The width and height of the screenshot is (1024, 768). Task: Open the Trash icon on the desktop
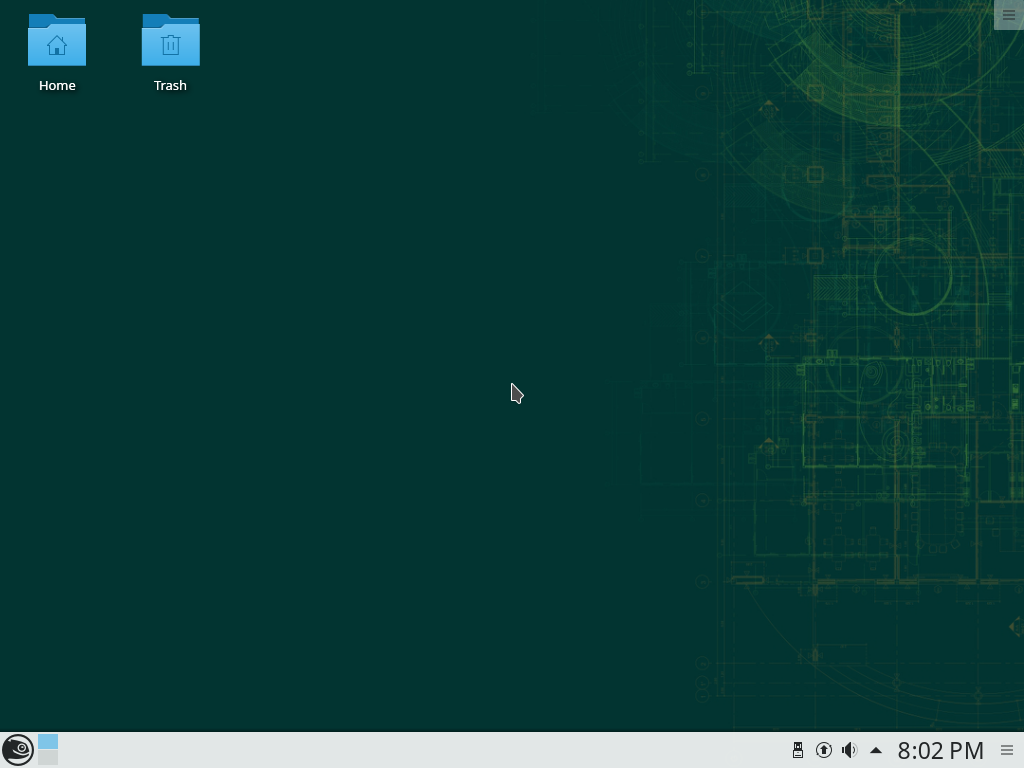[170, 43]
